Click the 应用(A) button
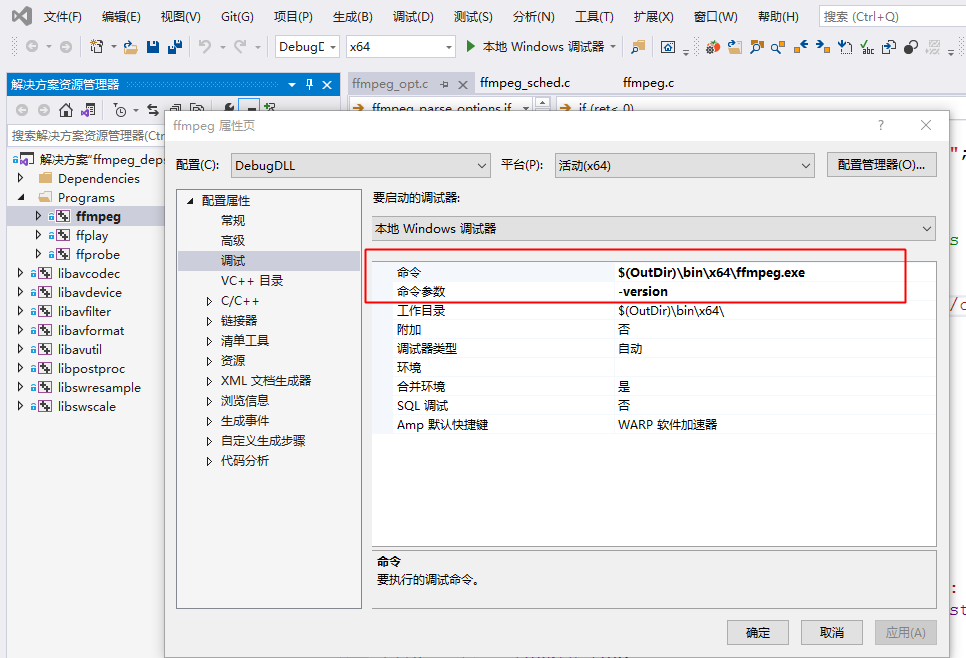966x658 pixels. tap(906, 633)
